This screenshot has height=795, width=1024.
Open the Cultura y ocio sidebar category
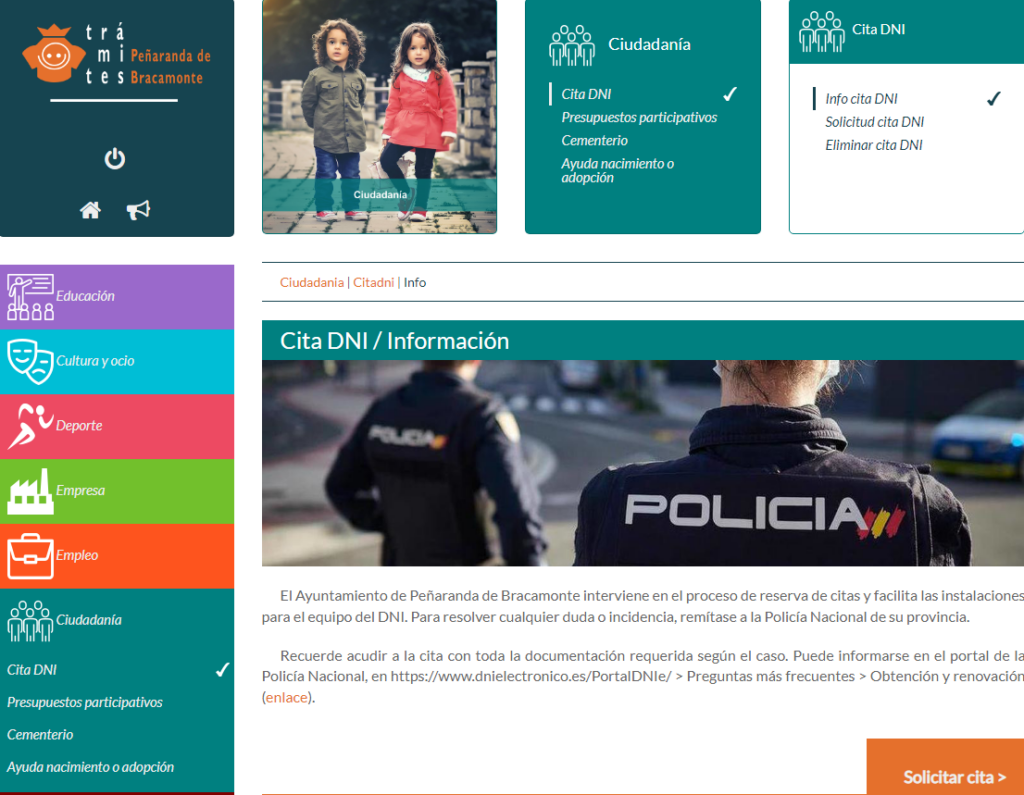(x=117, y=361)
